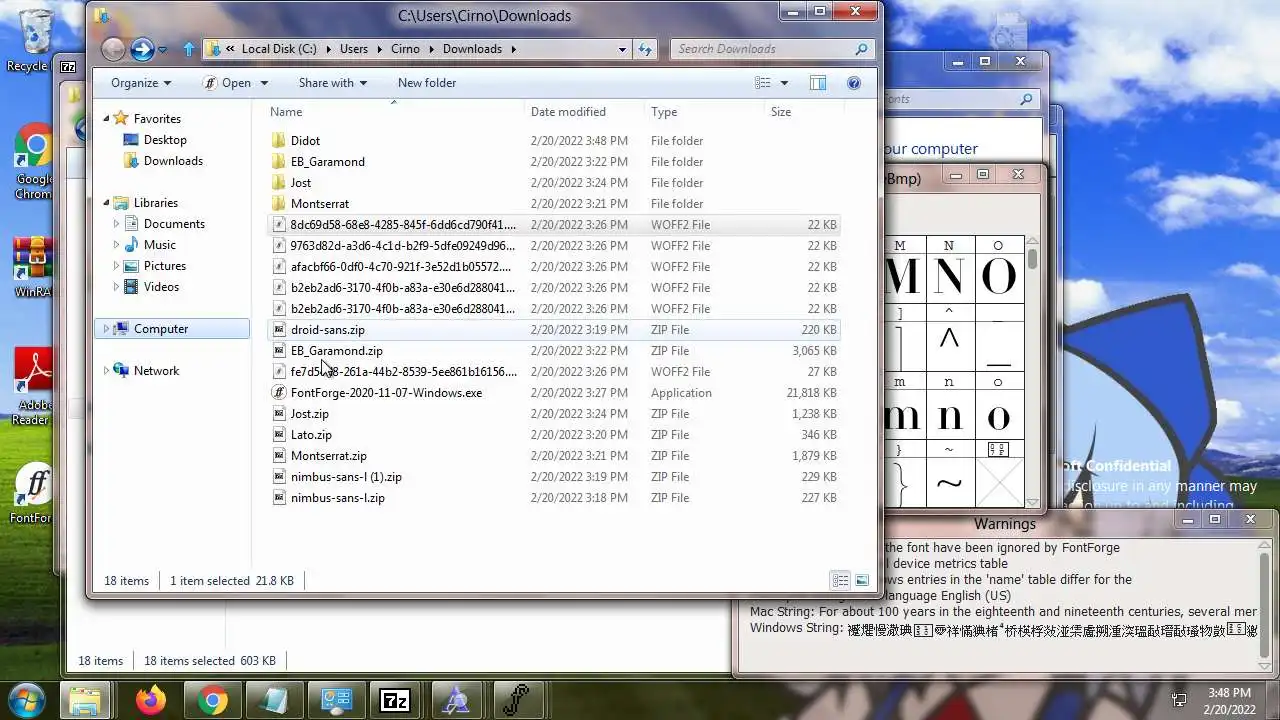
Task: Expand the Documents library node
Action: coord(117,224)
